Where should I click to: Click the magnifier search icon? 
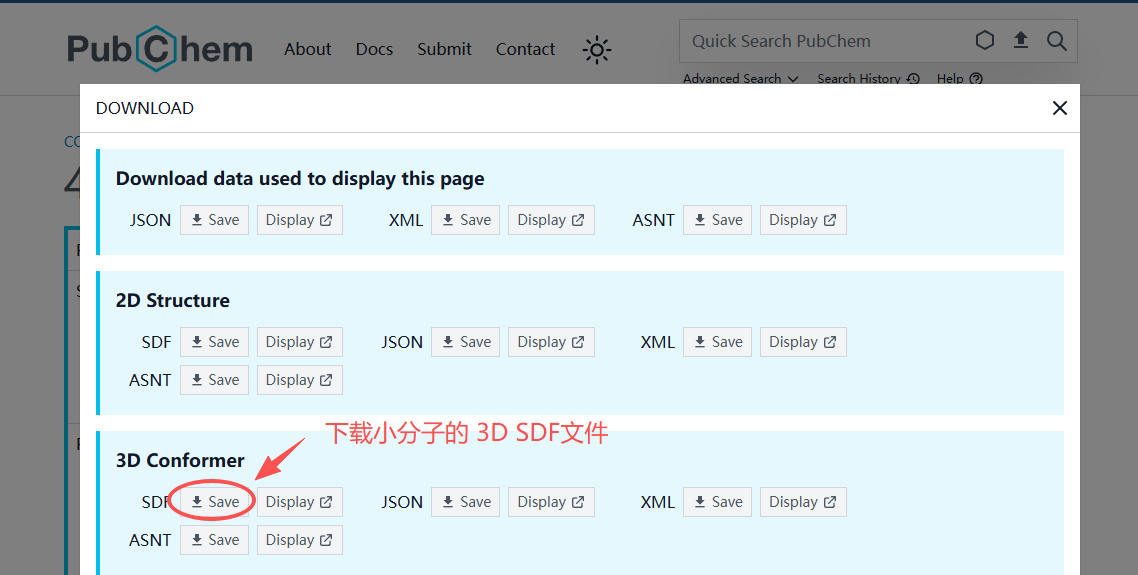1056,41
